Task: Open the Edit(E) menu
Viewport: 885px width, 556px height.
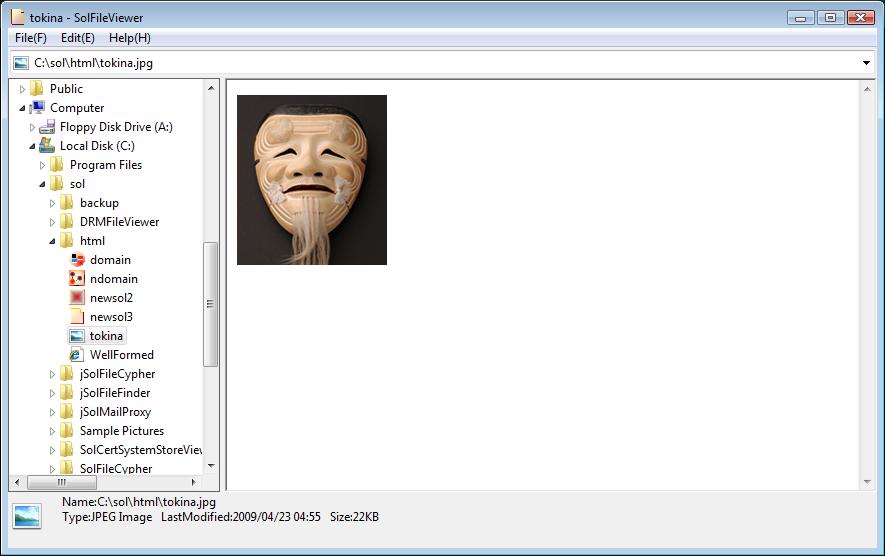Action: pos(77,38)
